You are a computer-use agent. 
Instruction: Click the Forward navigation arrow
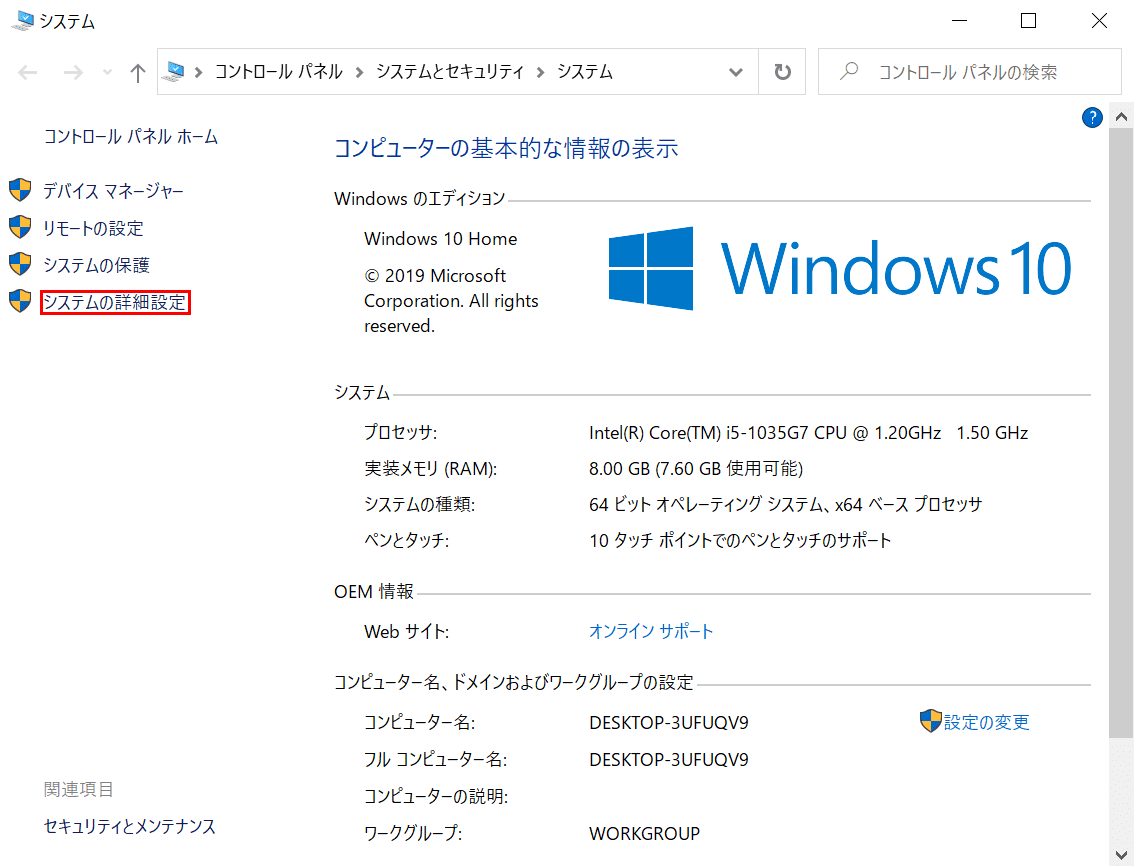[x=73, y=72]
